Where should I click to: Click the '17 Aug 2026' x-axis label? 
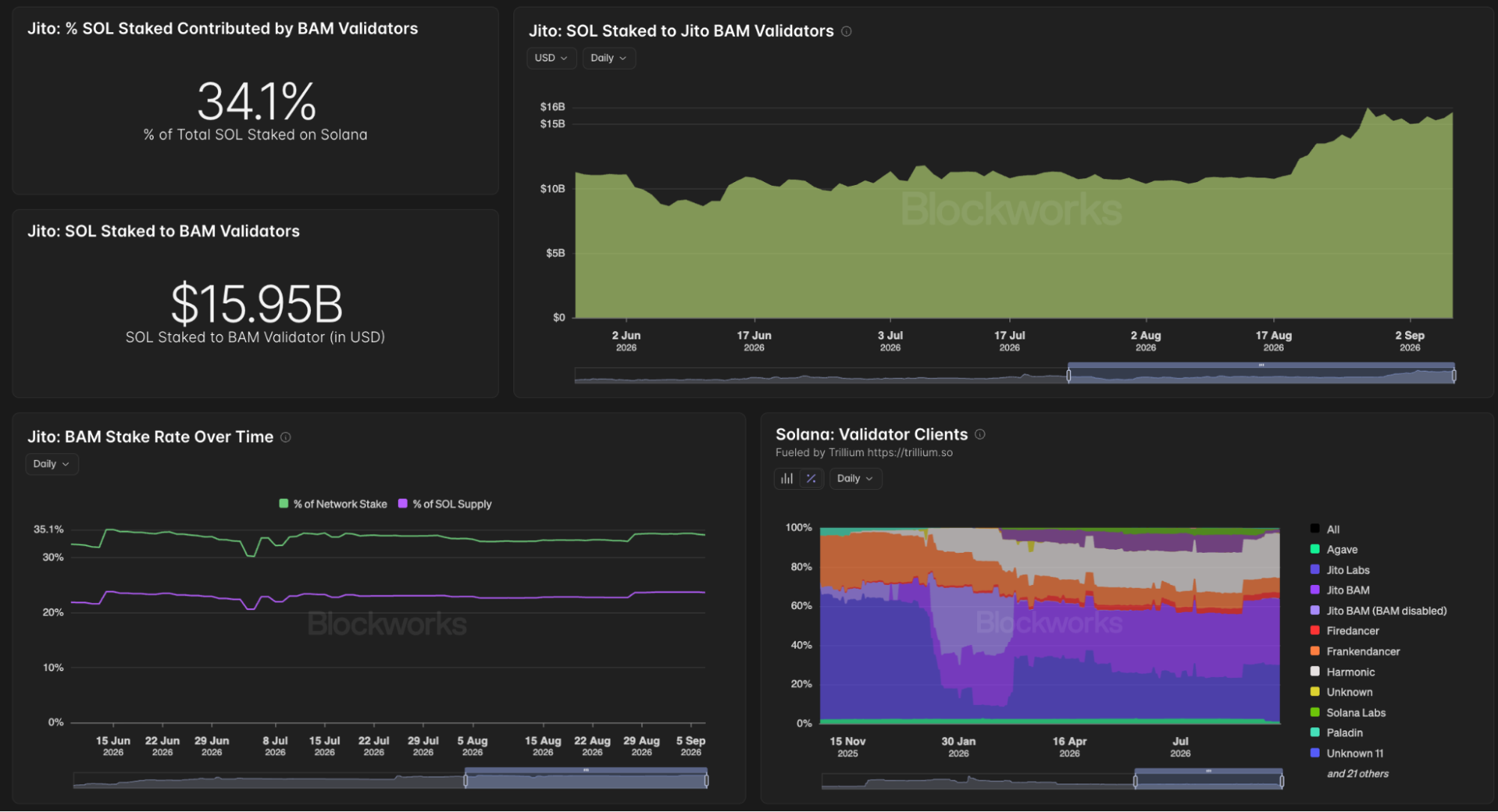pos(1273,342)
